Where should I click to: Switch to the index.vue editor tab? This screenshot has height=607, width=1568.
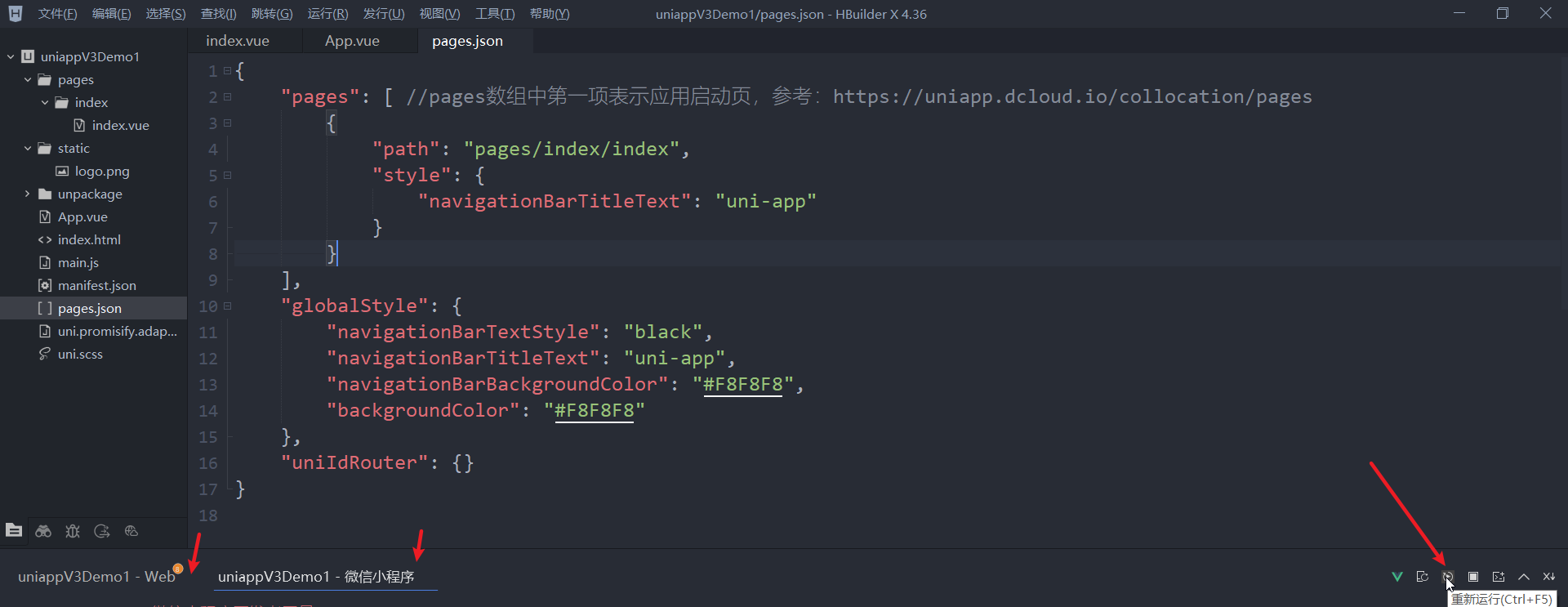click(x=238, y=41)
